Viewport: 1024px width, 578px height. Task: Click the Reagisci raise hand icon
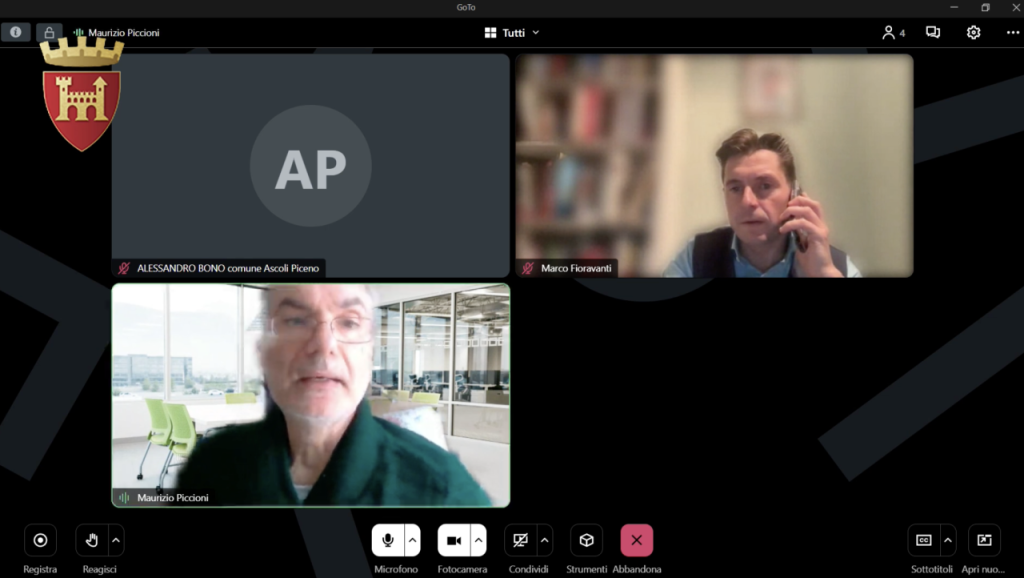92,540
